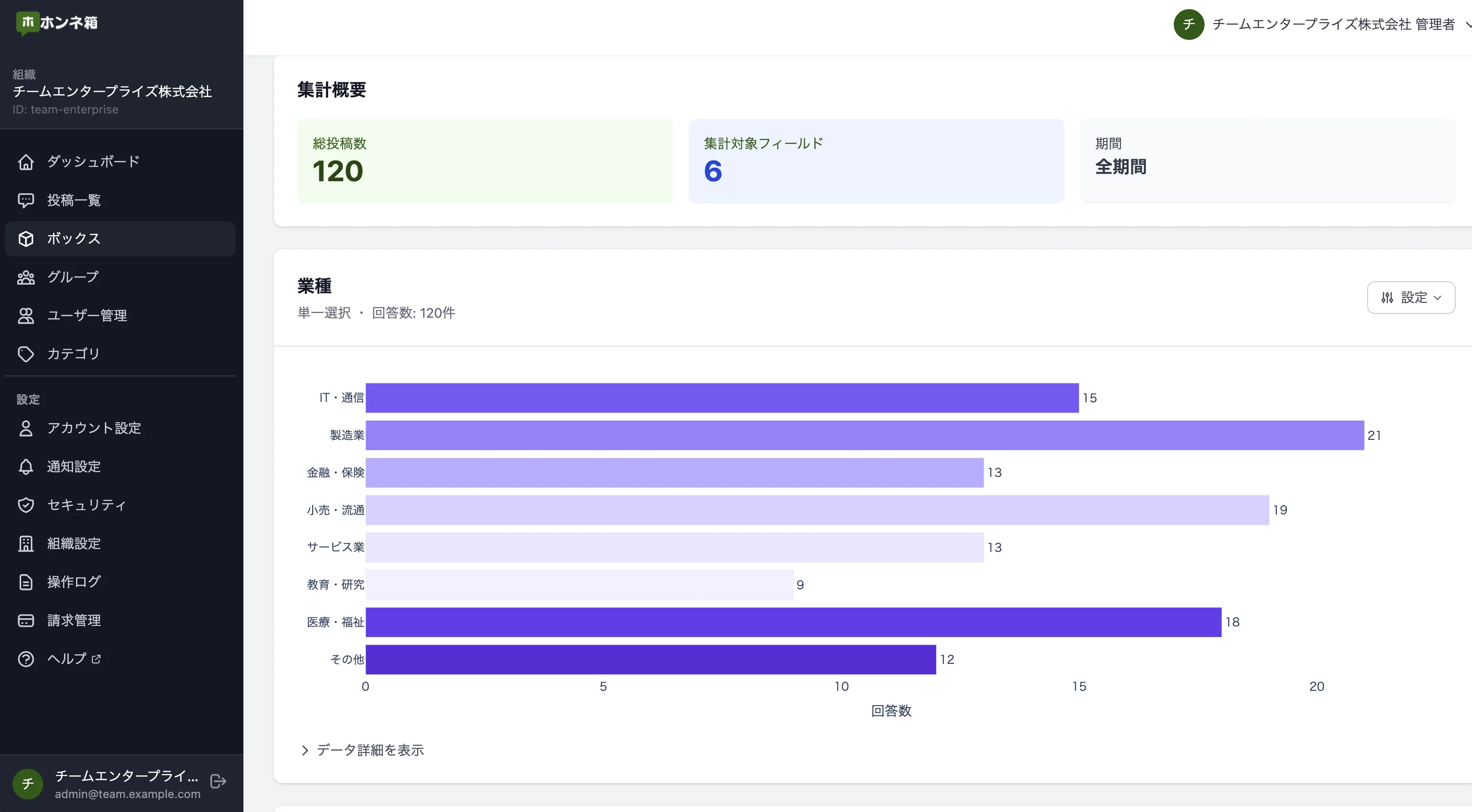Image resolution: width=1472 pixels, height=812 pixels.
Task: Click the logout icon next to account name
Action: point(218,782)
